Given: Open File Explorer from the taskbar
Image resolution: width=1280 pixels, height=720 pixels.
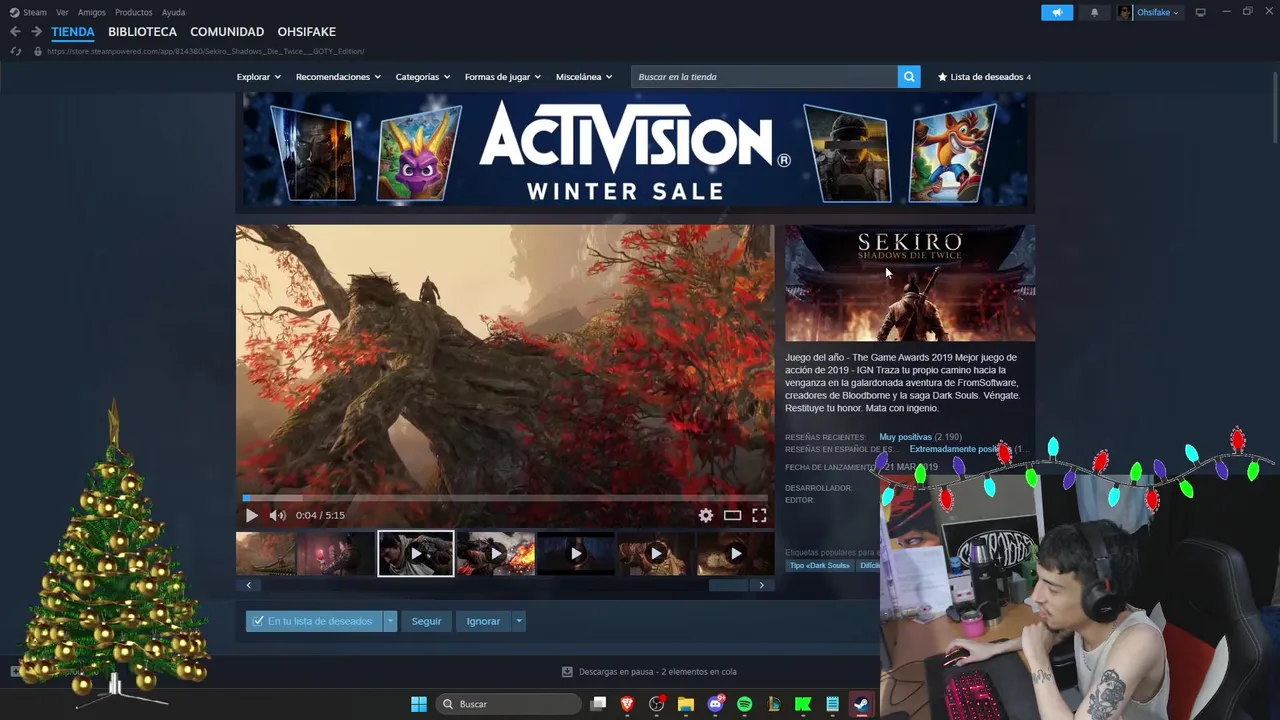Looking at the screenshot, I should click(x=686, y=704).
